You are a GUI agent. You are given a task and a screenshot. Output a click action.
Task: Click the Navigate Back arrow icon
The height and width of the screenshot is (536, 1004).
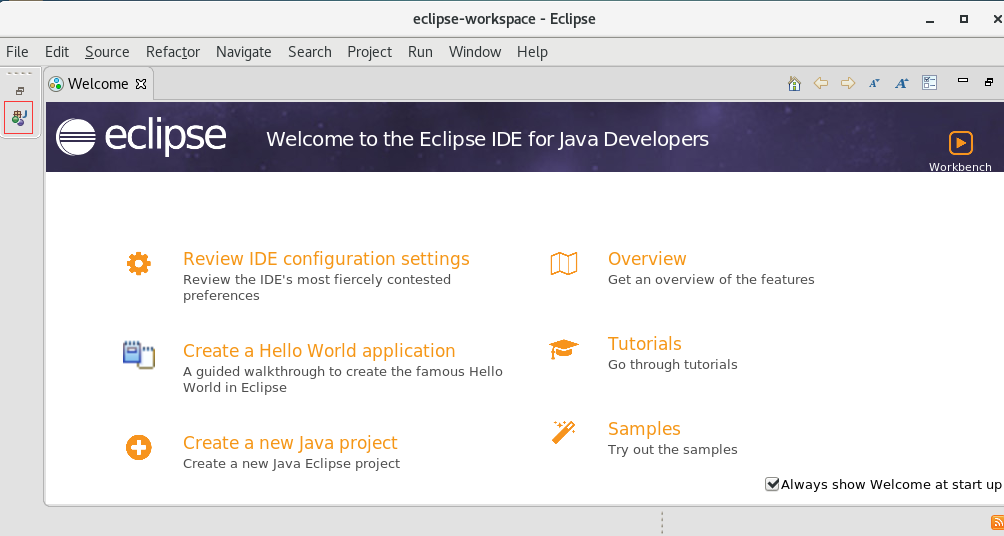point(821,84)
